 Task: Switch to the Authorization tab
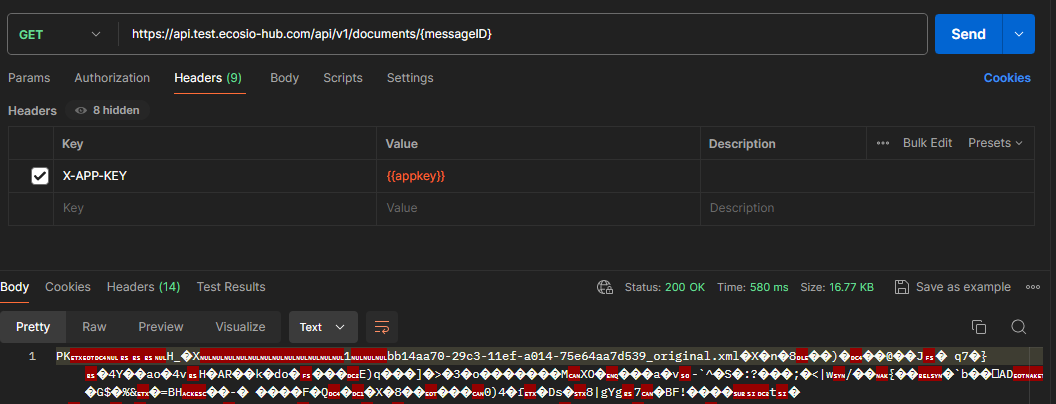[112, 78]
